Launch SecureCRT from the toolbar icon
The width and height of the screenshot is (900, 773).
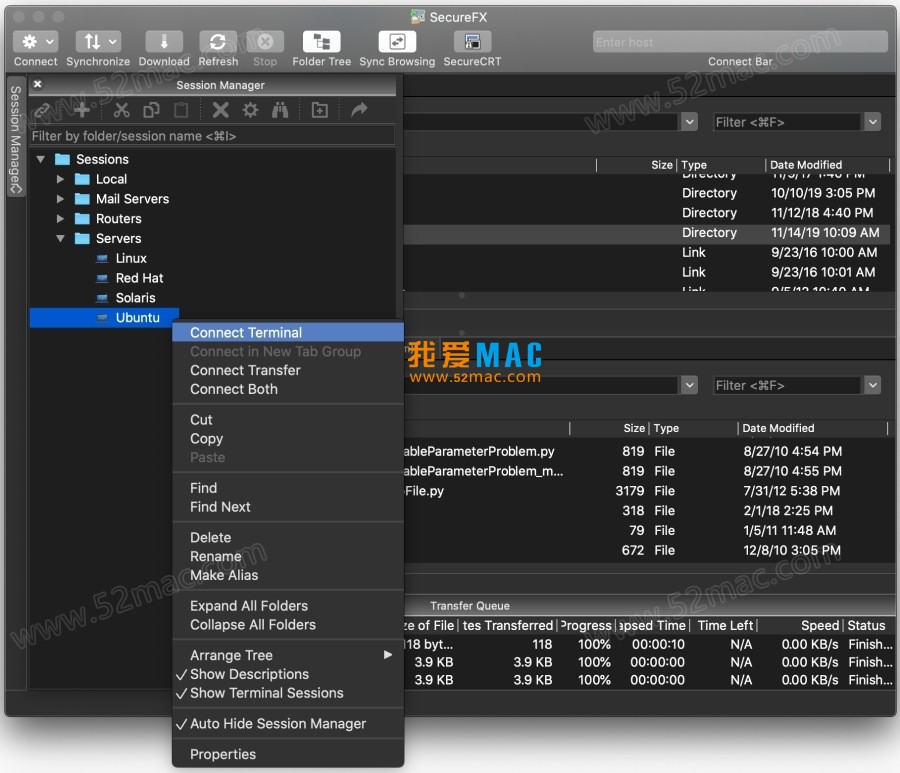coord(472,42)
